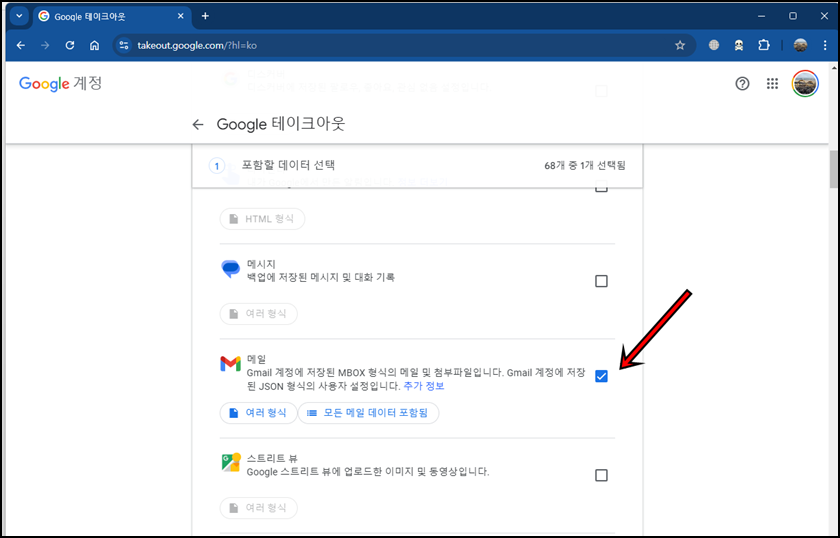This screenshot has height=538, width=840.
Task: Go to home page icon
Action: point(94,46)
